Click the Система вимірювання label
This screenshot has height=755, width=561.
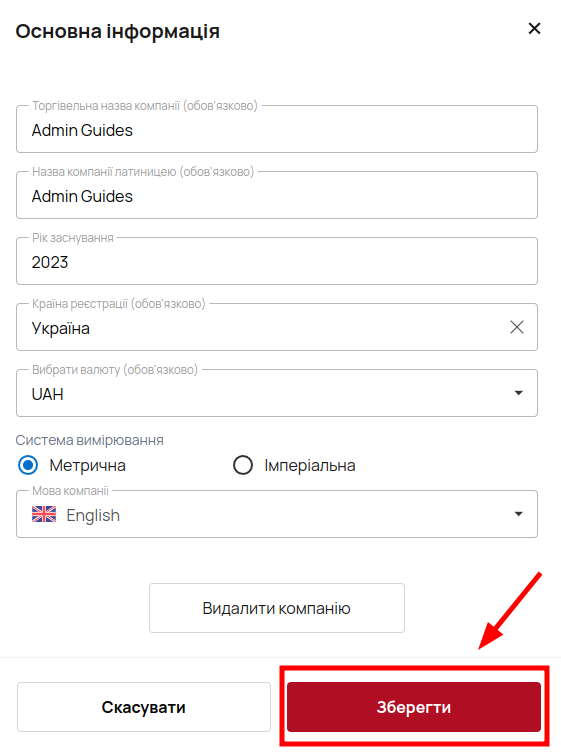click(90, 440)
